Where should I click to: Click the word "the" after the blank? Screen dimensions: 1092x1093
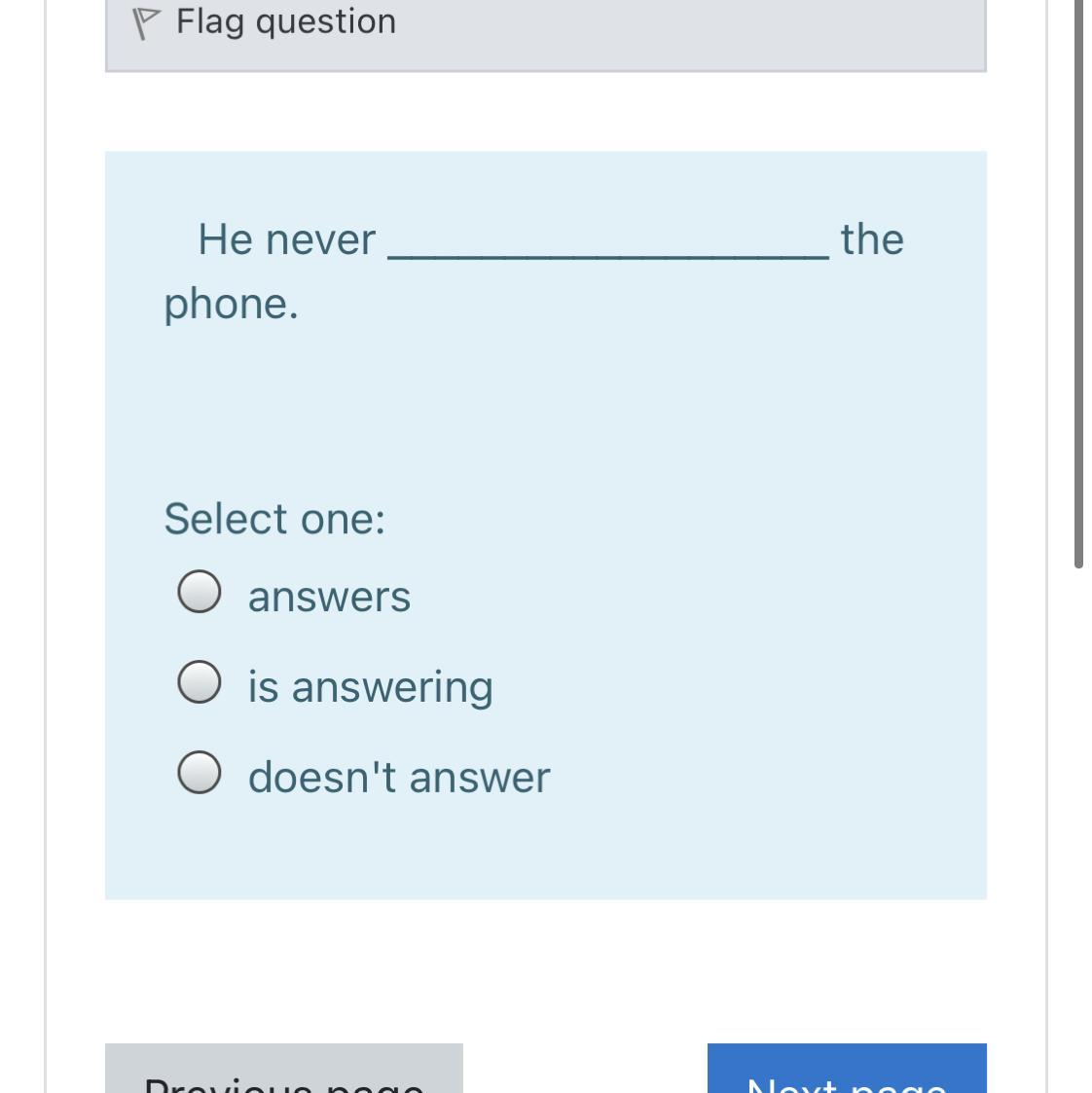point(872,239)
